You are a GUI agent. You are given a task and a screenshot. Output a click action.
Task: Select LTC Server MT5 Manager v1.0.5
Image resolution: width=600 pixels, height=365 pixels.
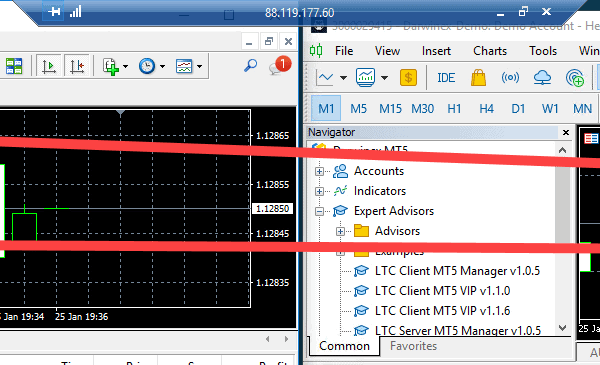pyautogui.click(x=458, y=330)
